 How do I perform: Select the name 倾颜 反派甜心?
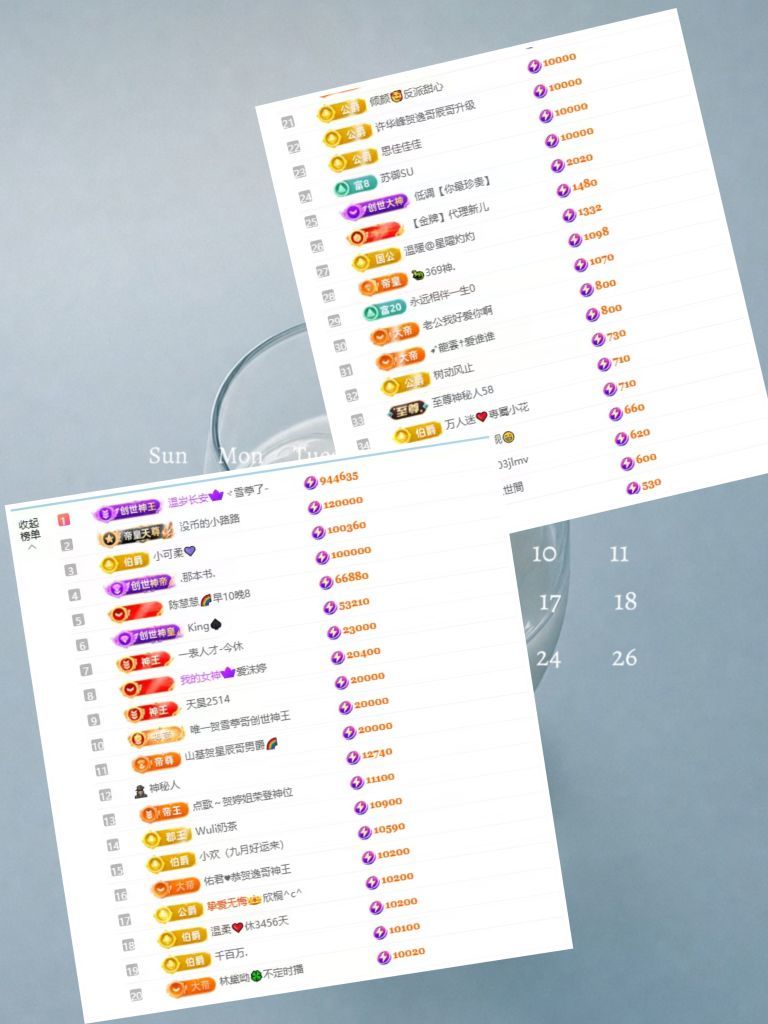(x=407, y=95)
